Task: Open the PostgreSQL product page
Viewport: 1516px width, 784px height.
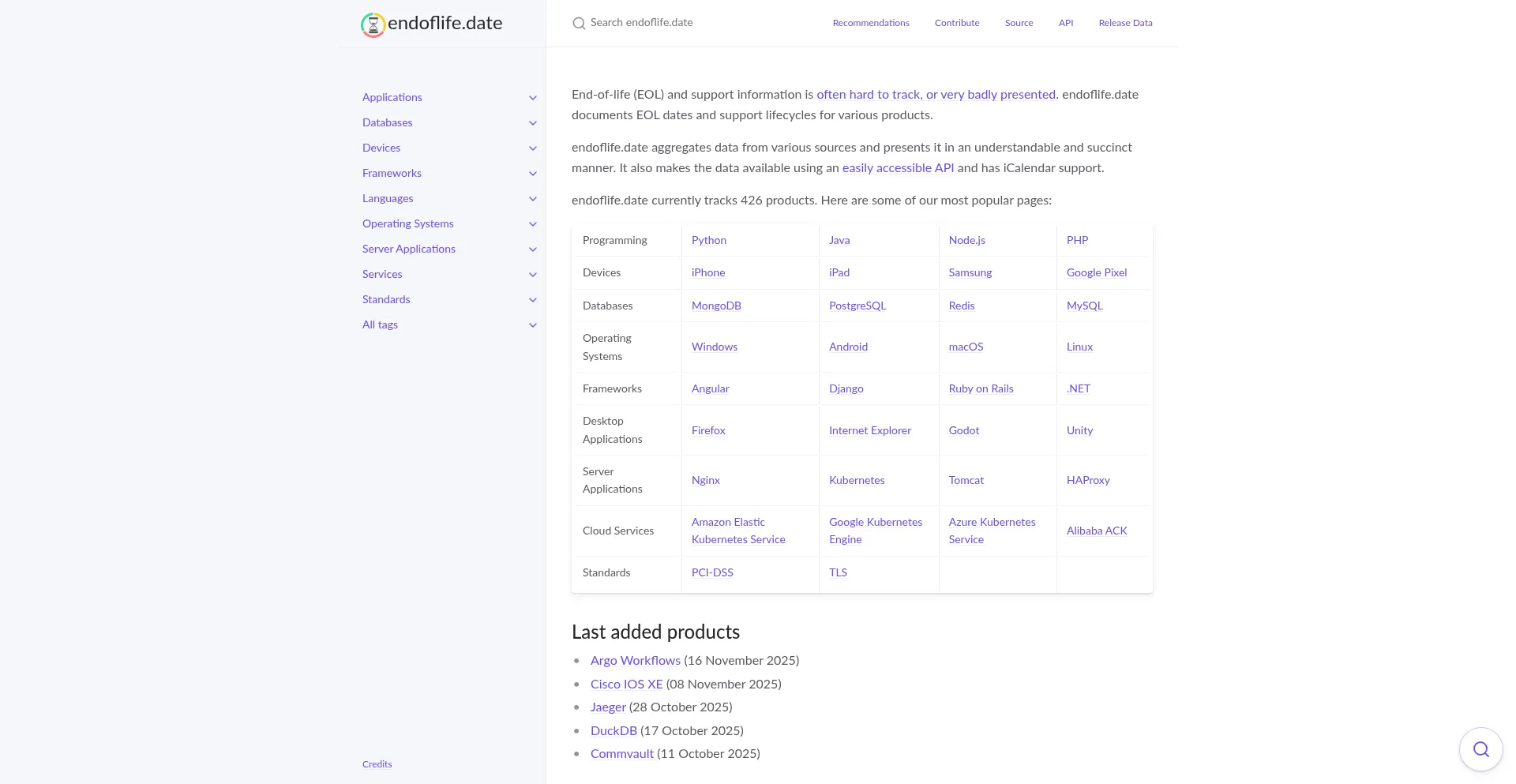Action: (857, 306)
